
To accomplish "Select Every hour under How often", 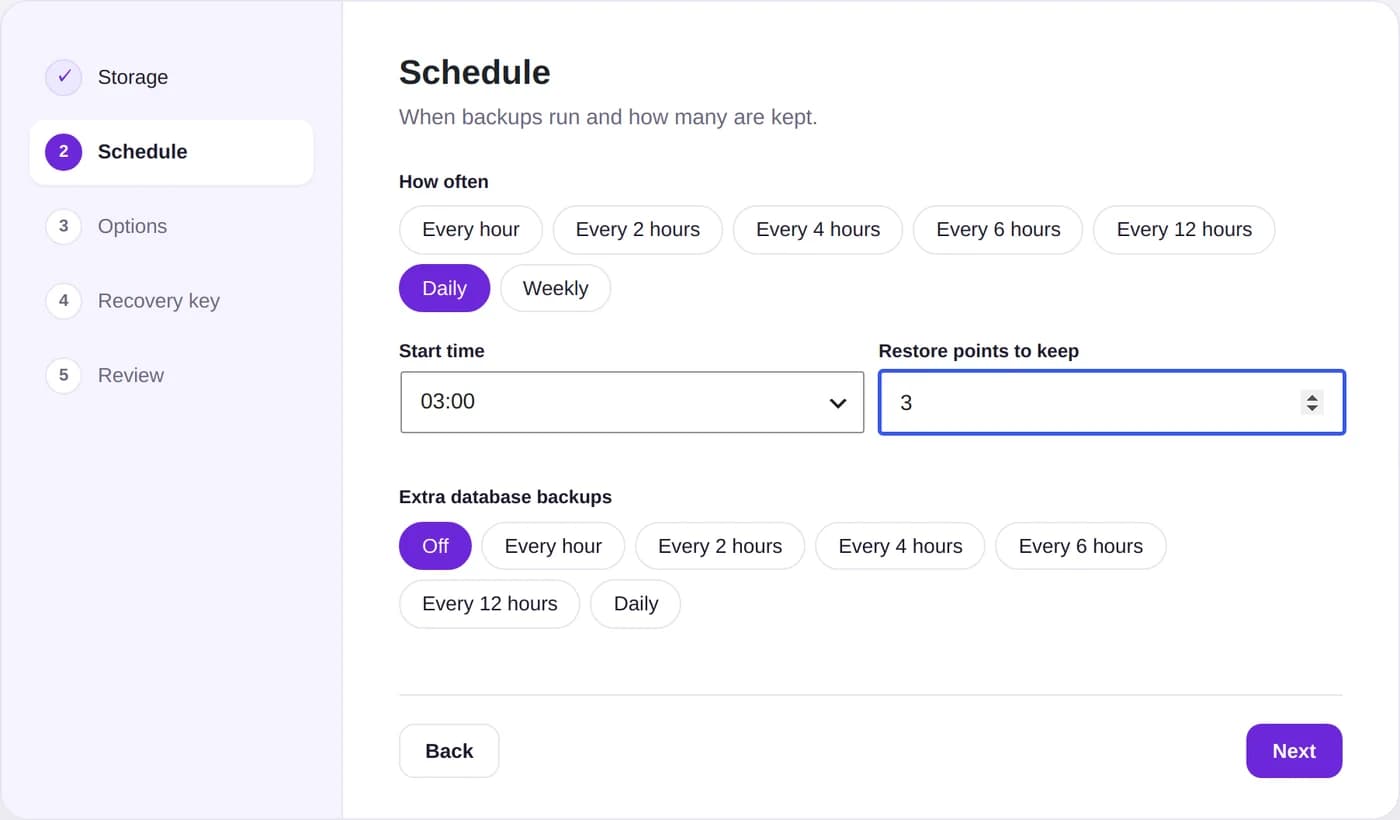I will click(x=471, y=230).
